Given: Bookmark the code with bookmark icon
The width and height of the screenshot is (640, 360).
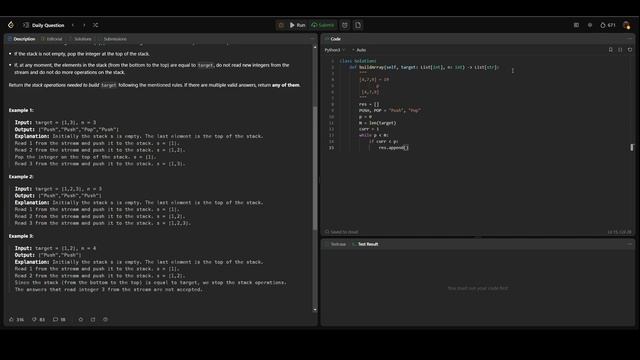Looking at the screenshot, I should (611, 50).
